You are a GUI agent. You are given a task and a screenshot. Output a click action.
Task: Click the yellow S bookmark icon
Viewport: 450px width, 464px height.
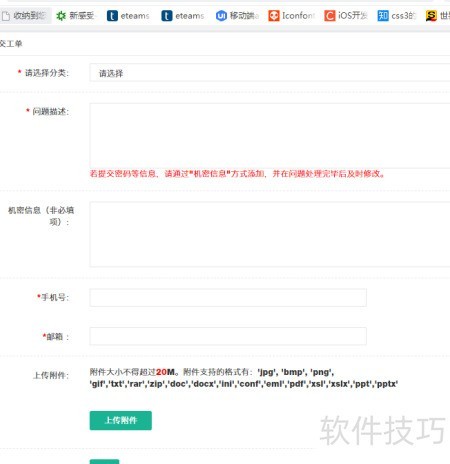click(x=431, y=16)
